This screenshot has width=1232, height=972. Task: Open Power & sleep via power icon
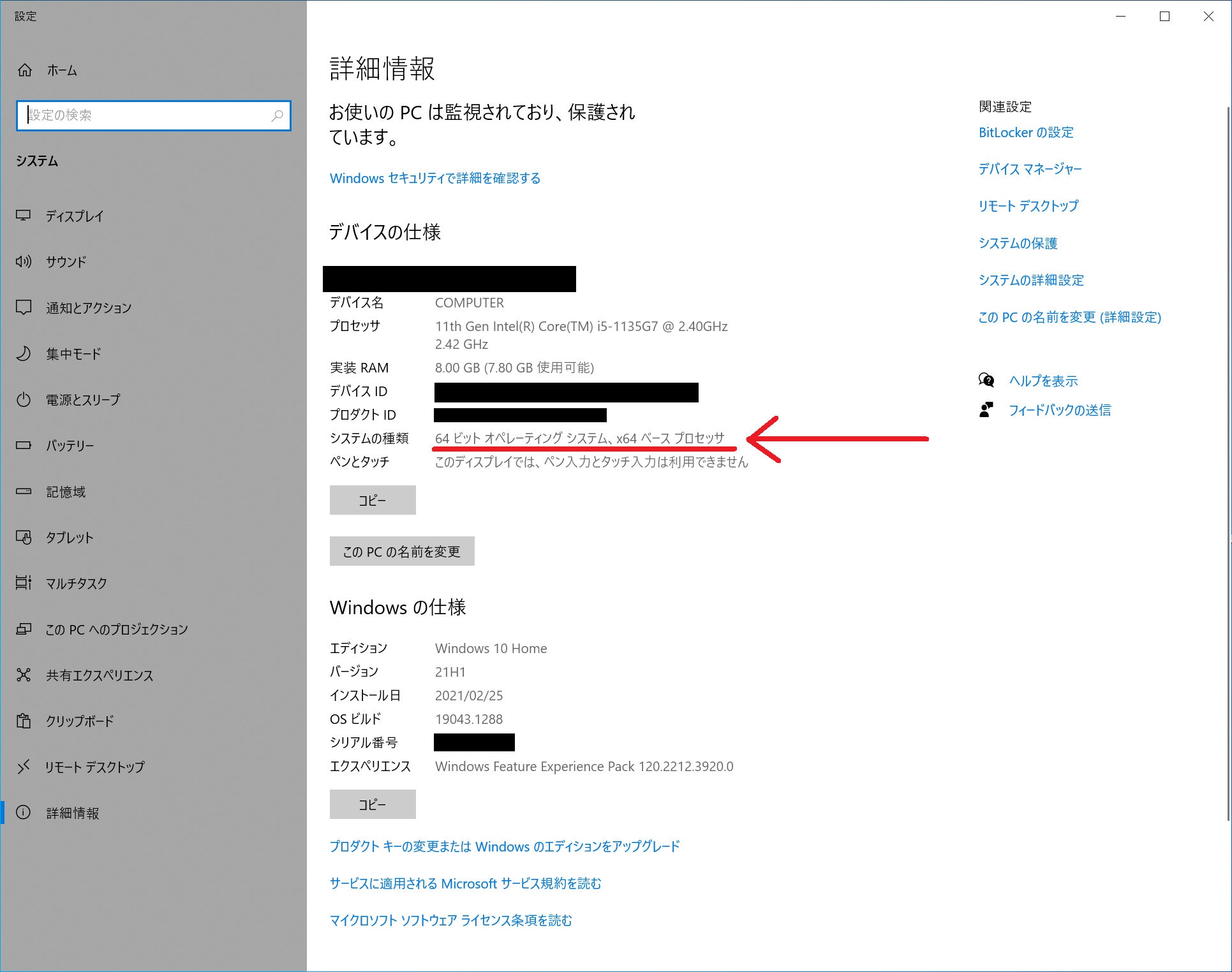click(x=24, y=400)
